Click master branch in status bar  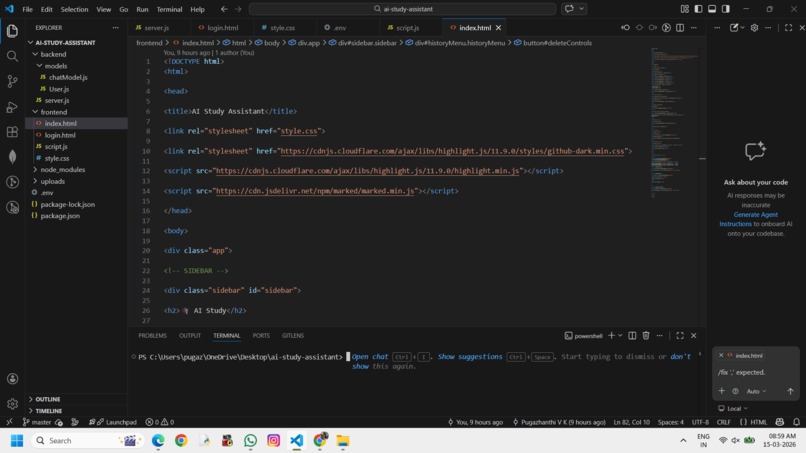click(37, 422)
